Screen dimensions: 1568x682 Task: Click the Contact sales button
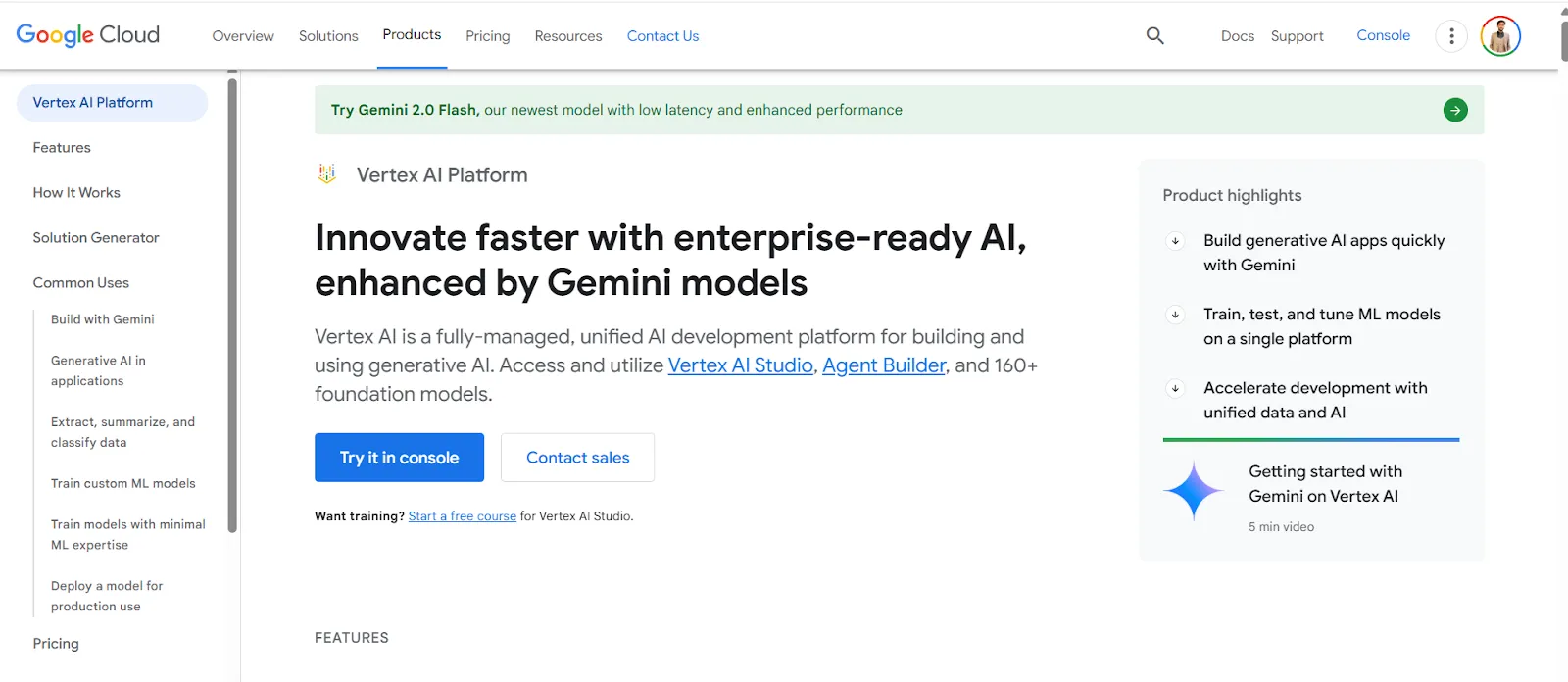[577, 458]
